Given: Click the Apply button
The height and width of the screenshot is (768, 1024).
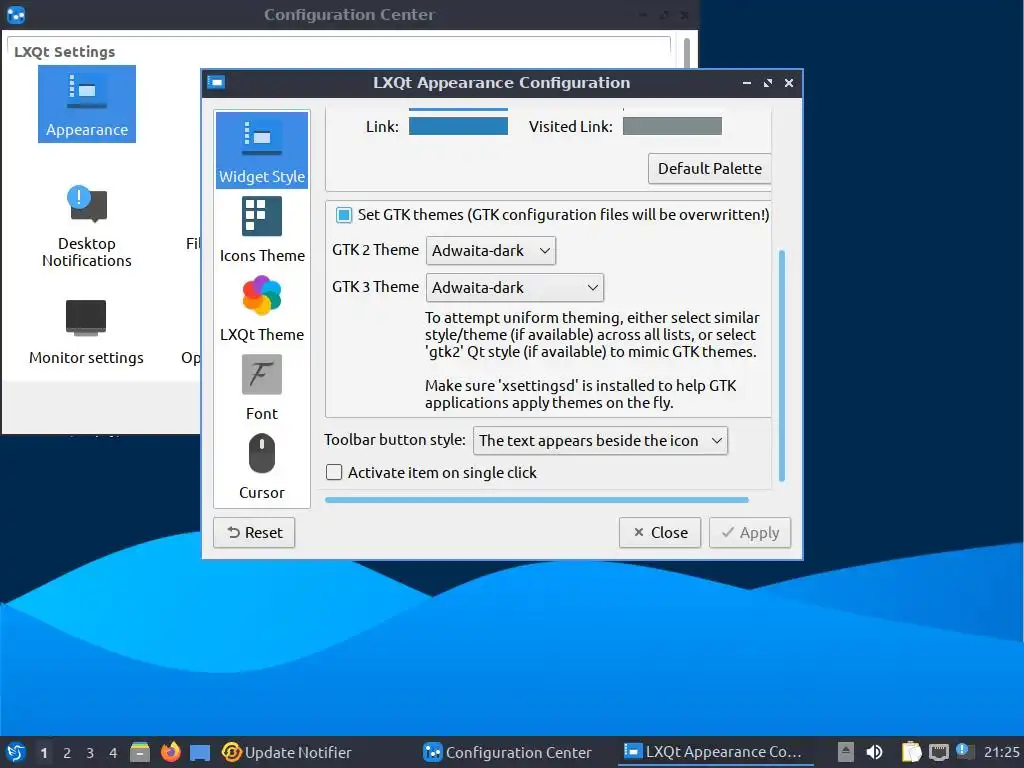Looking at the screenshot, I should (x=750, y=533).
